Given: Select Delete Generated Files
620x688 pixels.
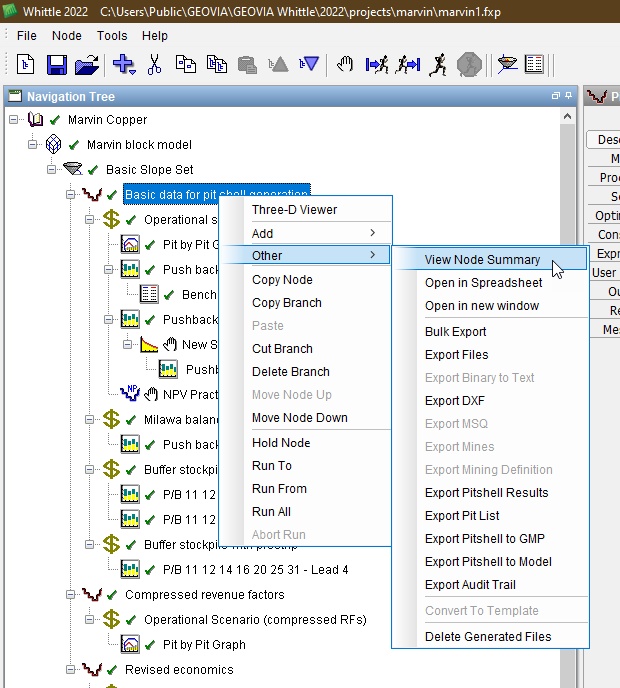Looking at the screenshot, I should (491, 636).
